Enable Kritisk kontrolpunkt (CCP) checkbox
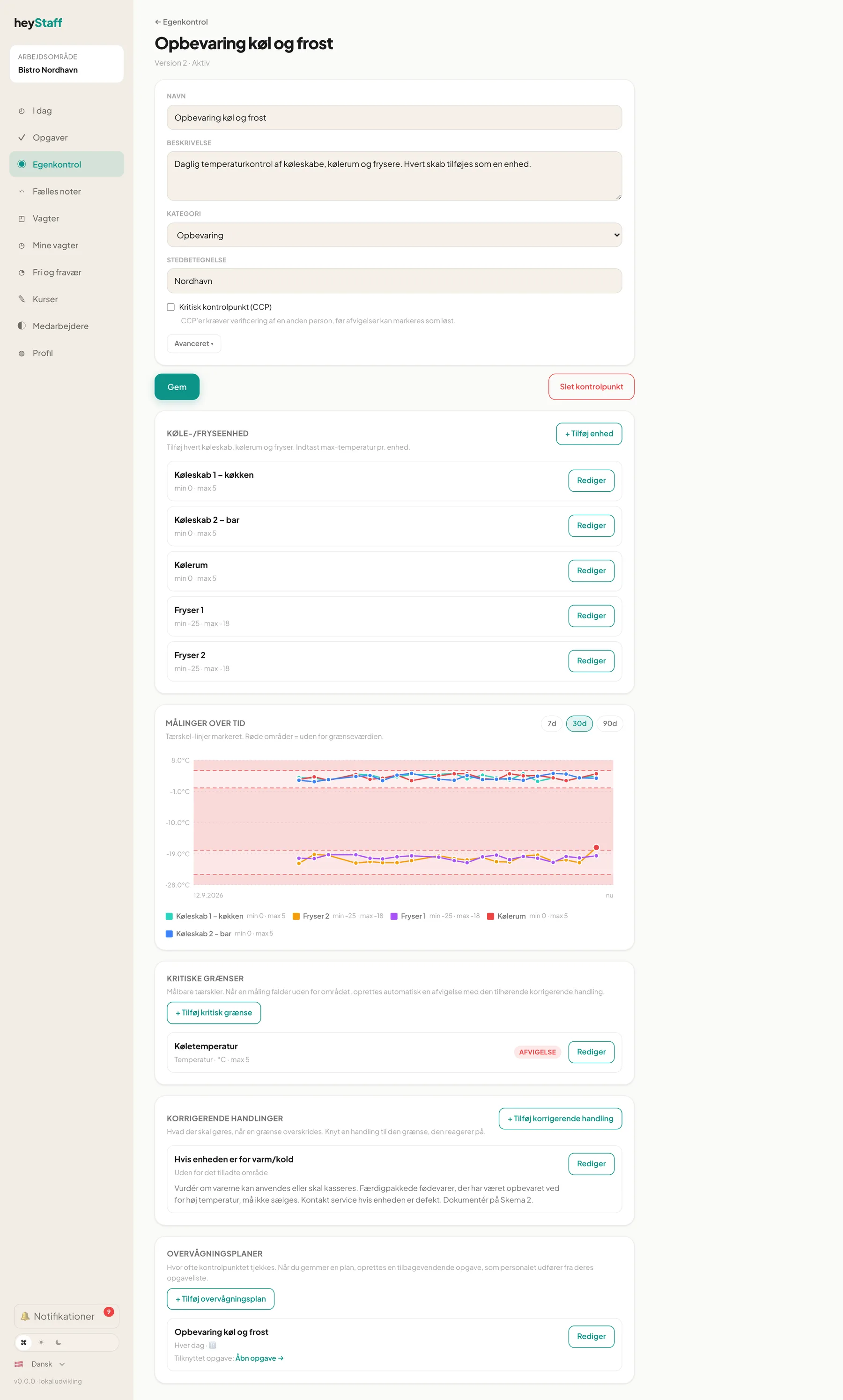This screenshot has width=843, height=1400. [x=170, y=307]
